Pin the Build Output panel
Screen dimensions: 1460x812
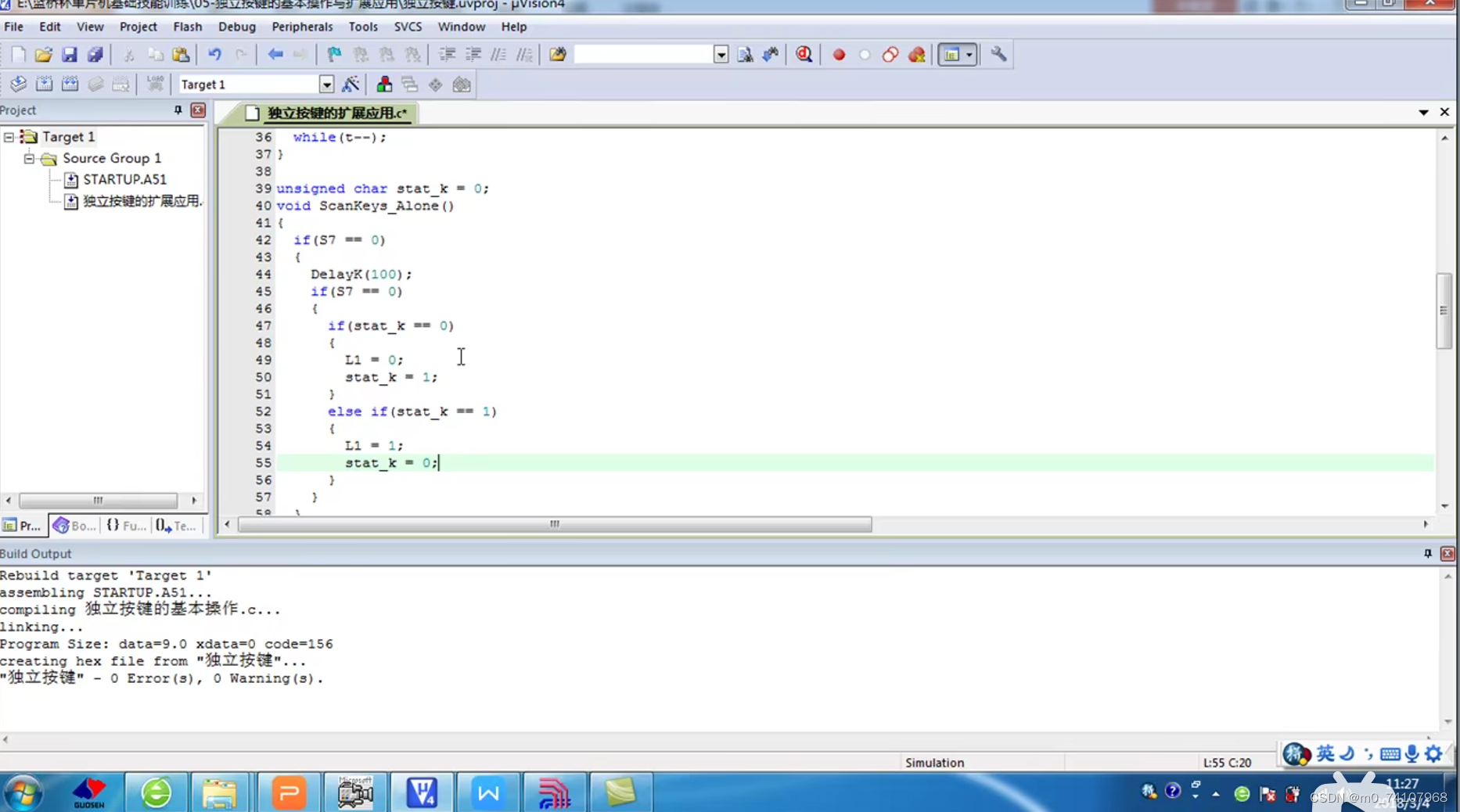(x=1427, y=553)
